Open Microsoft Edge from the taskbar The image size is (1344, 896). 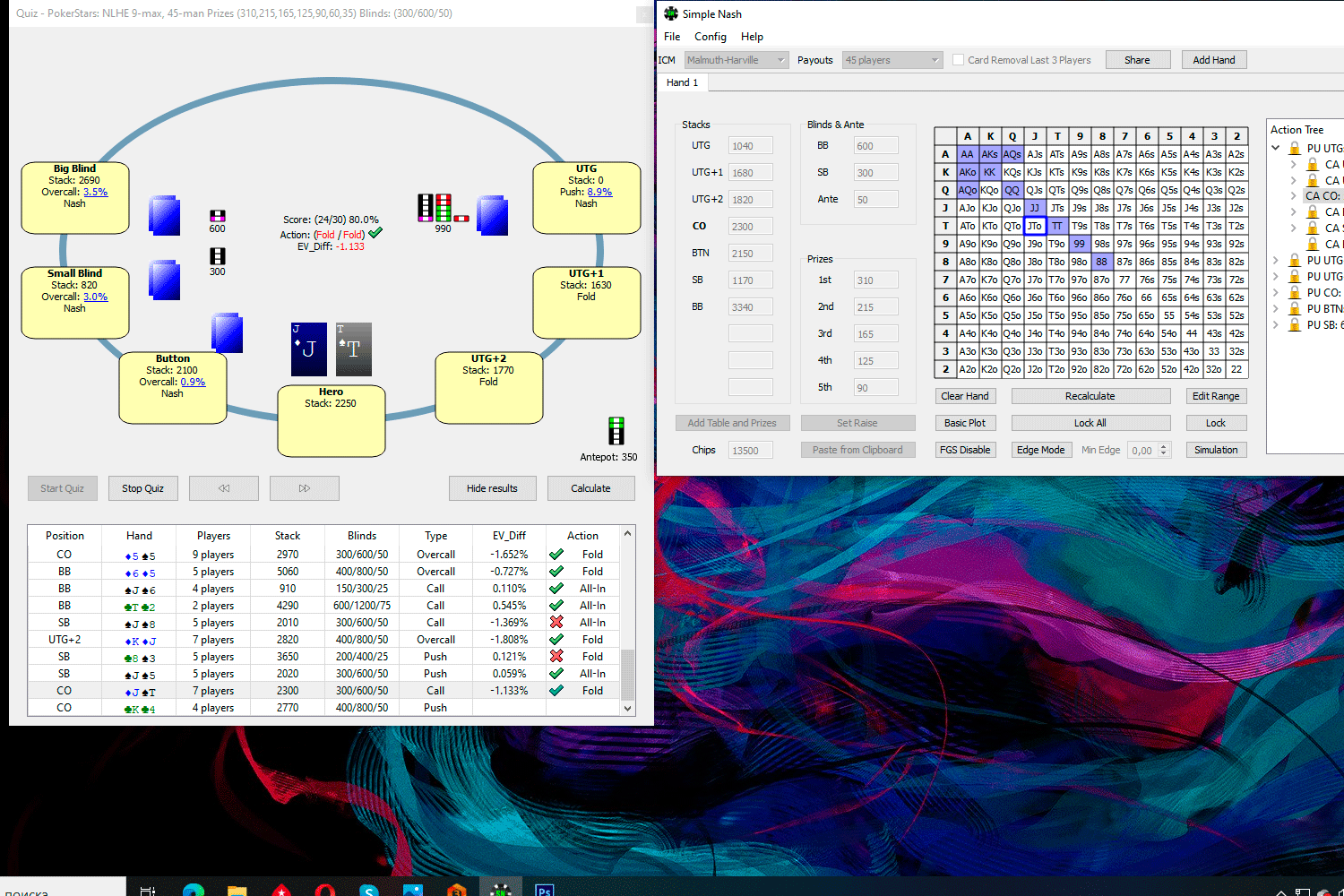pos(194,890)
